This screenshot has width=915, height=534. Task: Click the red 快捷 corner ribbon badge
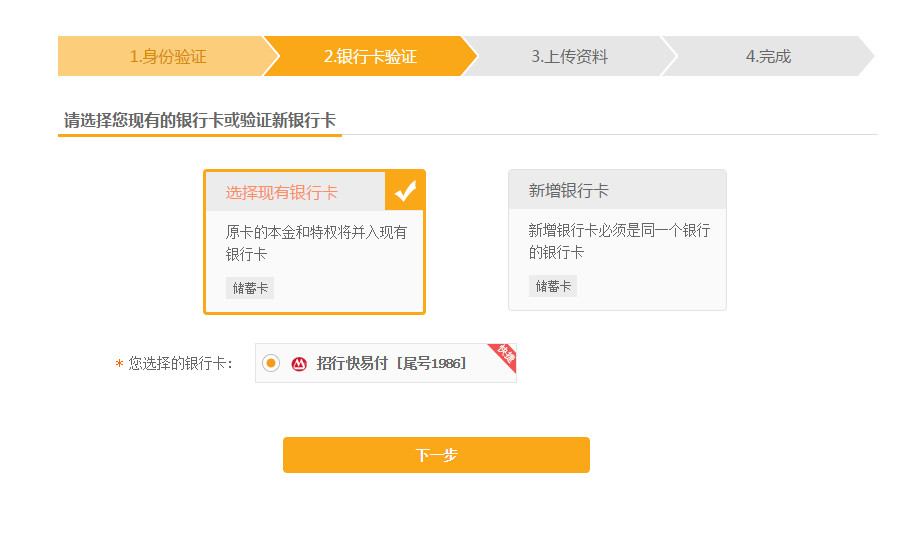point(503,357)
